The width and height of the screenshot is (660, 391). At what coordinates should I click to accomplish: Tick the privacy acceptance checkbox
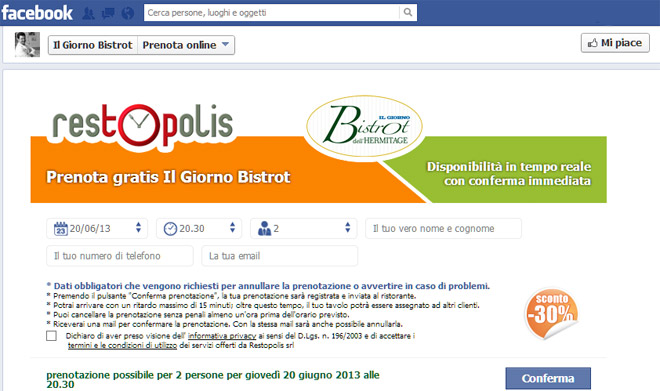(51, 336)
